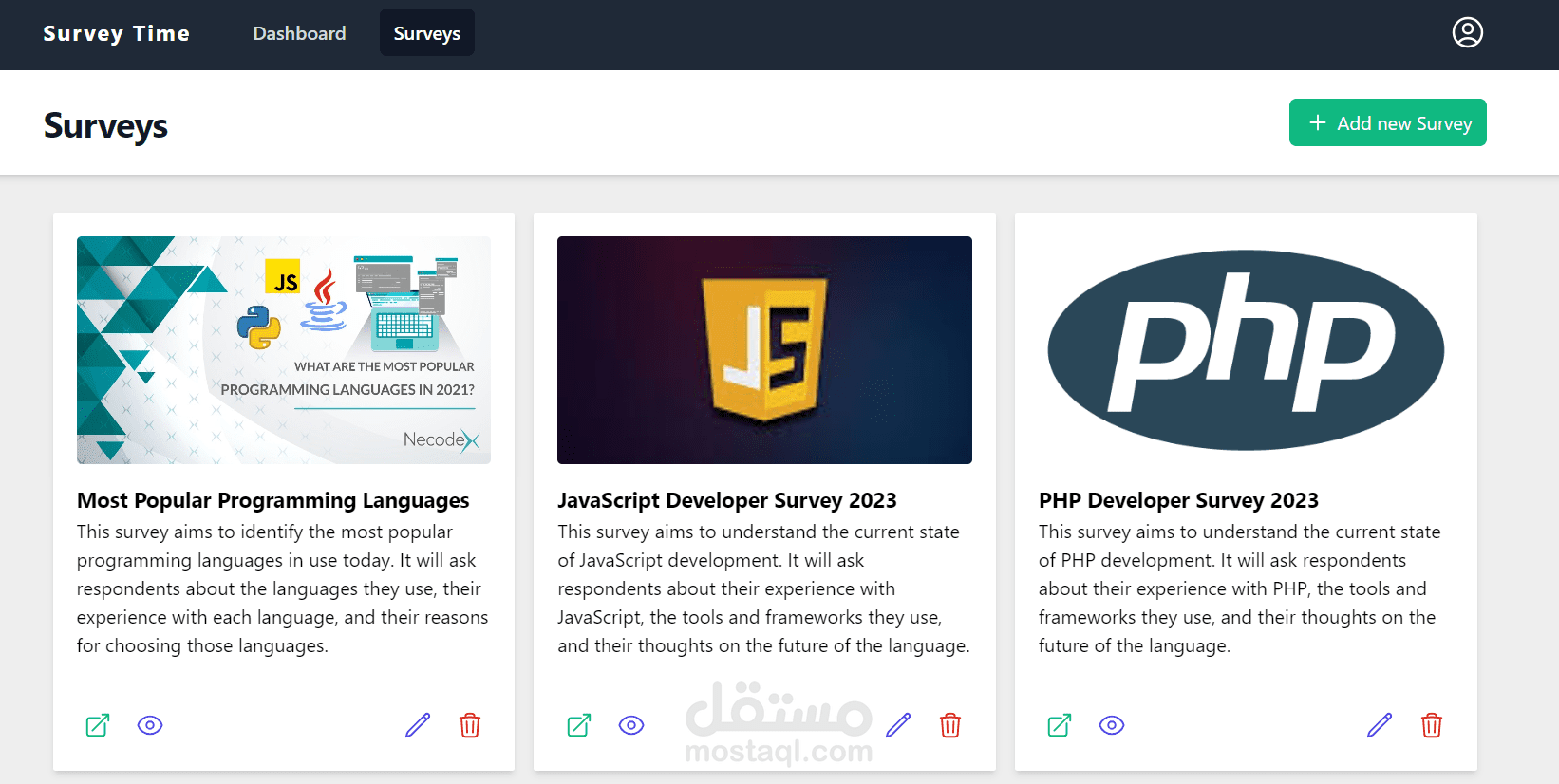View the Most Popular Programming Languages survey via eye icon

coord(150,725)
